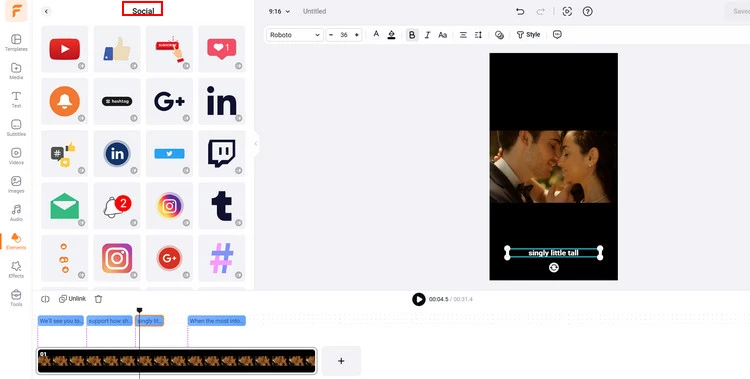This screenshot has width=750, height=379.
Task: Split the clip on the timeline
Action: click(45, 299)
